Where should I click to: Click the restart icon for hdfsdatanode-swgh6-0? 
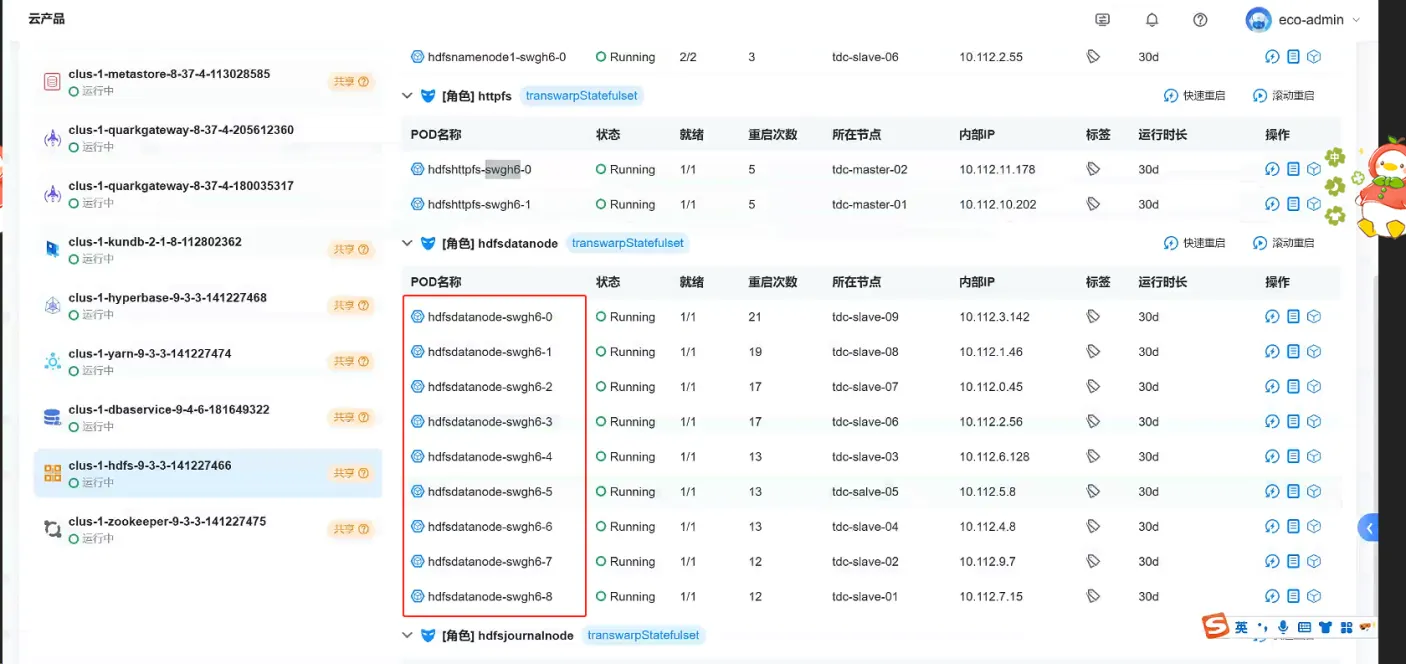tap(1272, 317)
